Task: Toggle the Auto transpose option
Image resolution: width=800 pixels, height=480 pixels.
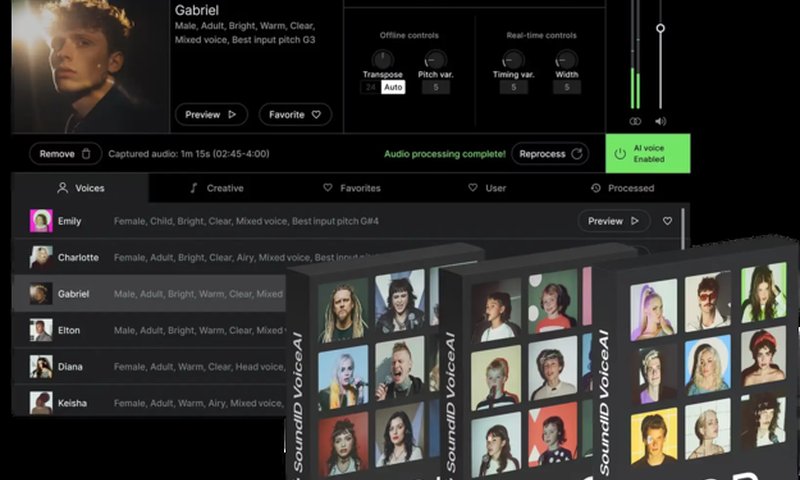Action: click(393, 88)
